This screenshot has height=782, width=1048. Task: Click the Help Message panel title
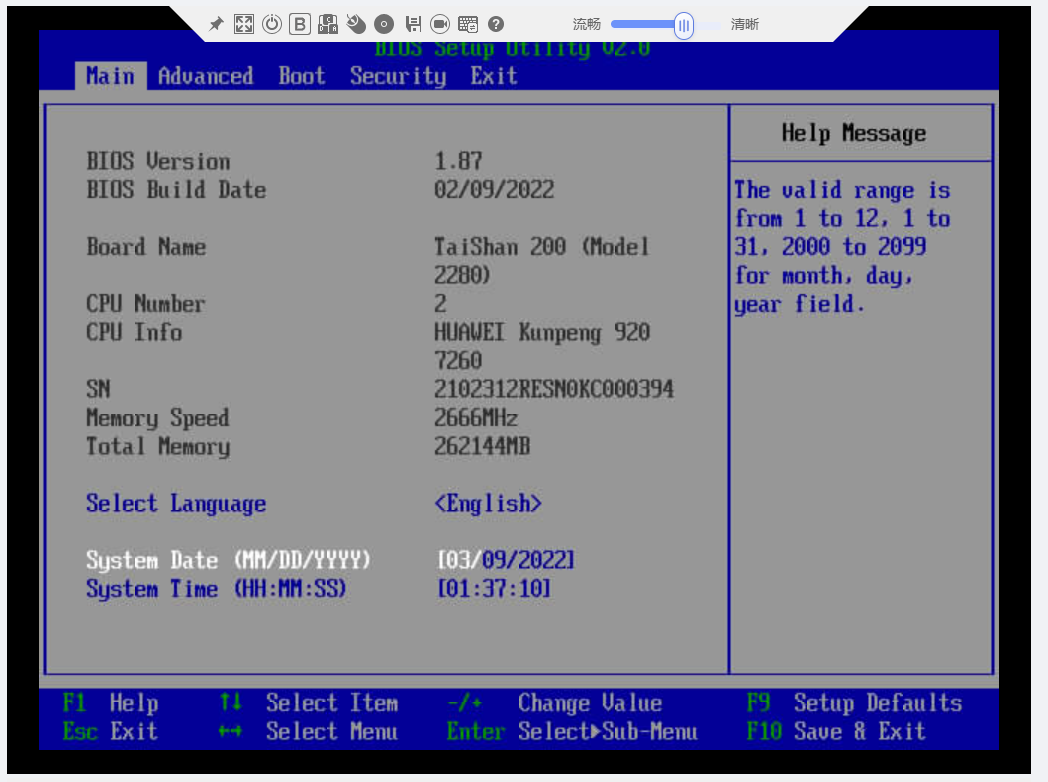pos(854,133)
